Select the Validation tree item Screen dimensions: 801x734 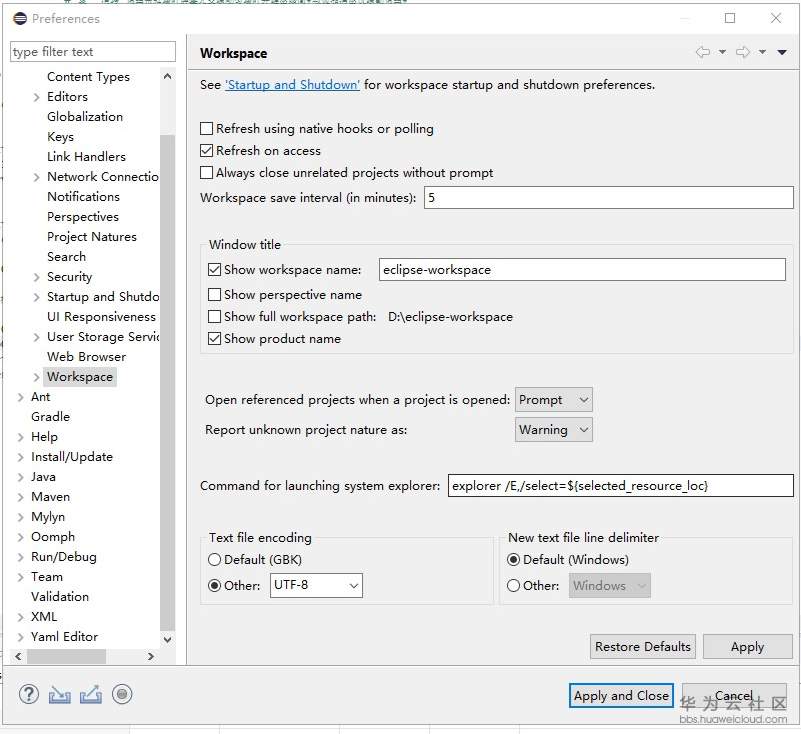tap(60, 597)
